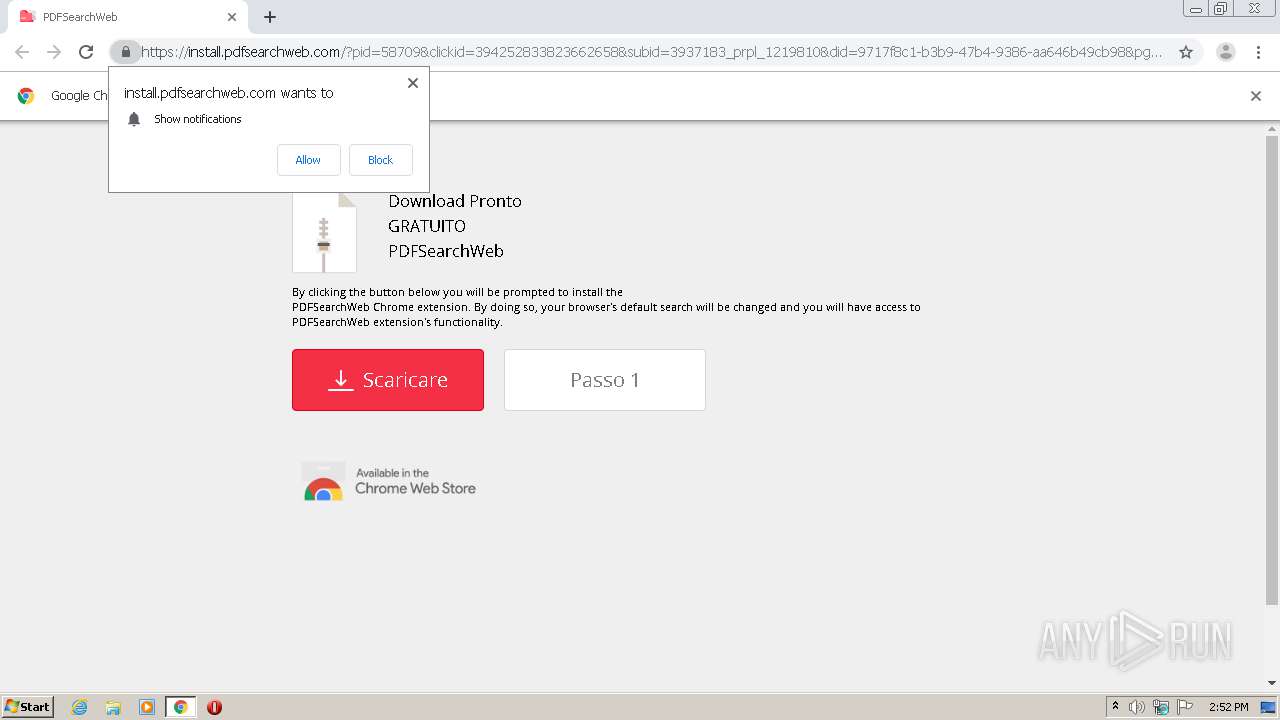1280x720 pixels.
Task: Open a new tab with plus icon
Action: click(x=270, y=17)
